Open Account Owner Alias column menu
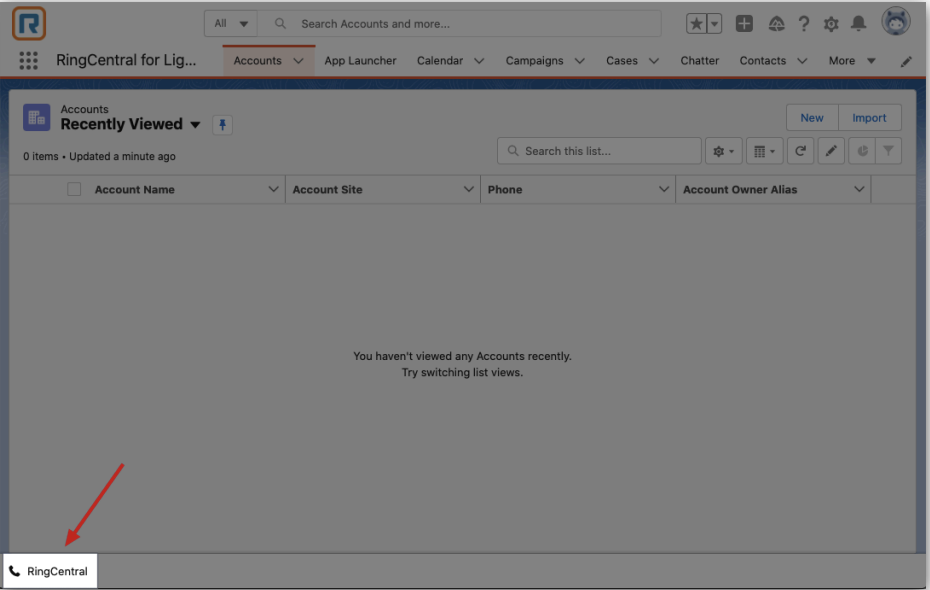 (x=858, y=189)
